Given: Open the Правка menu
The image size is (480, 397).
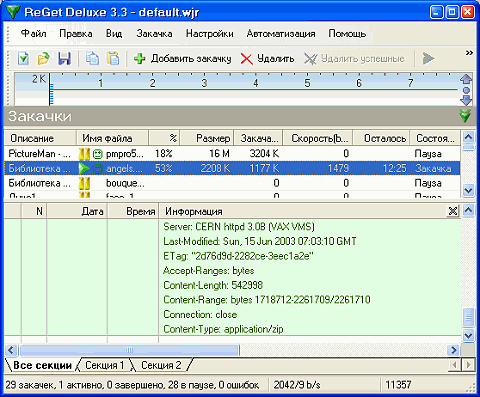Looking at the screenshot, I should (x=76, y=34).
